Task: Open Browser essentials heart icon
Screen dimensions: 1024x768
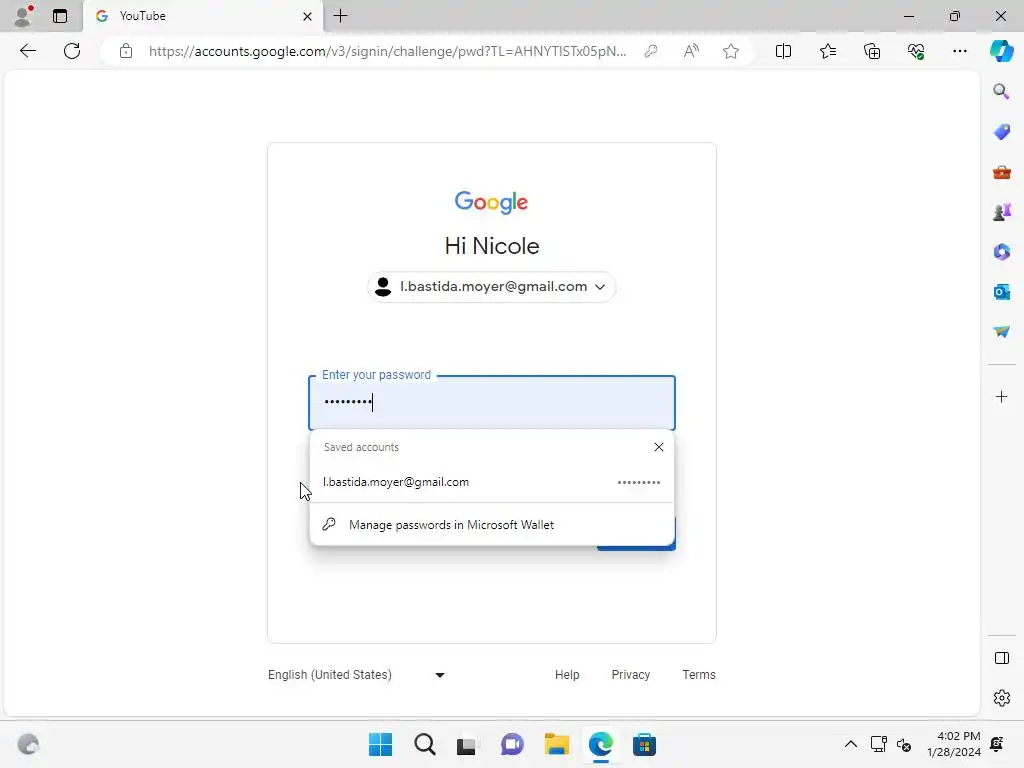Action: click(916, 51)
